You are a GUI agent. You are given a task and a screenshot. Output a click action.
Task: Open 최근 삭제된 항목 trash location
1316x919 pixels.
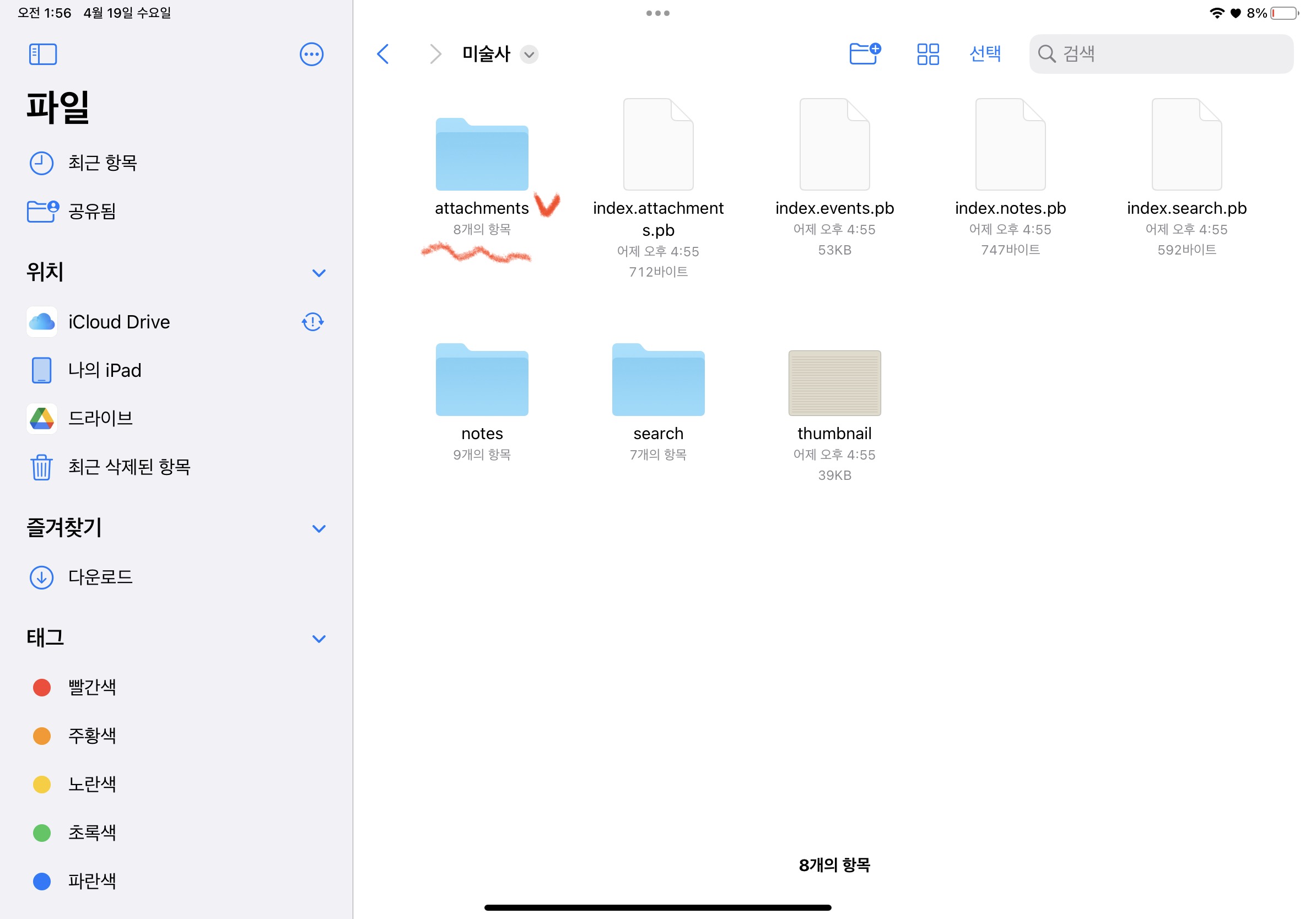pyautogui.click(x=129, y=467)
